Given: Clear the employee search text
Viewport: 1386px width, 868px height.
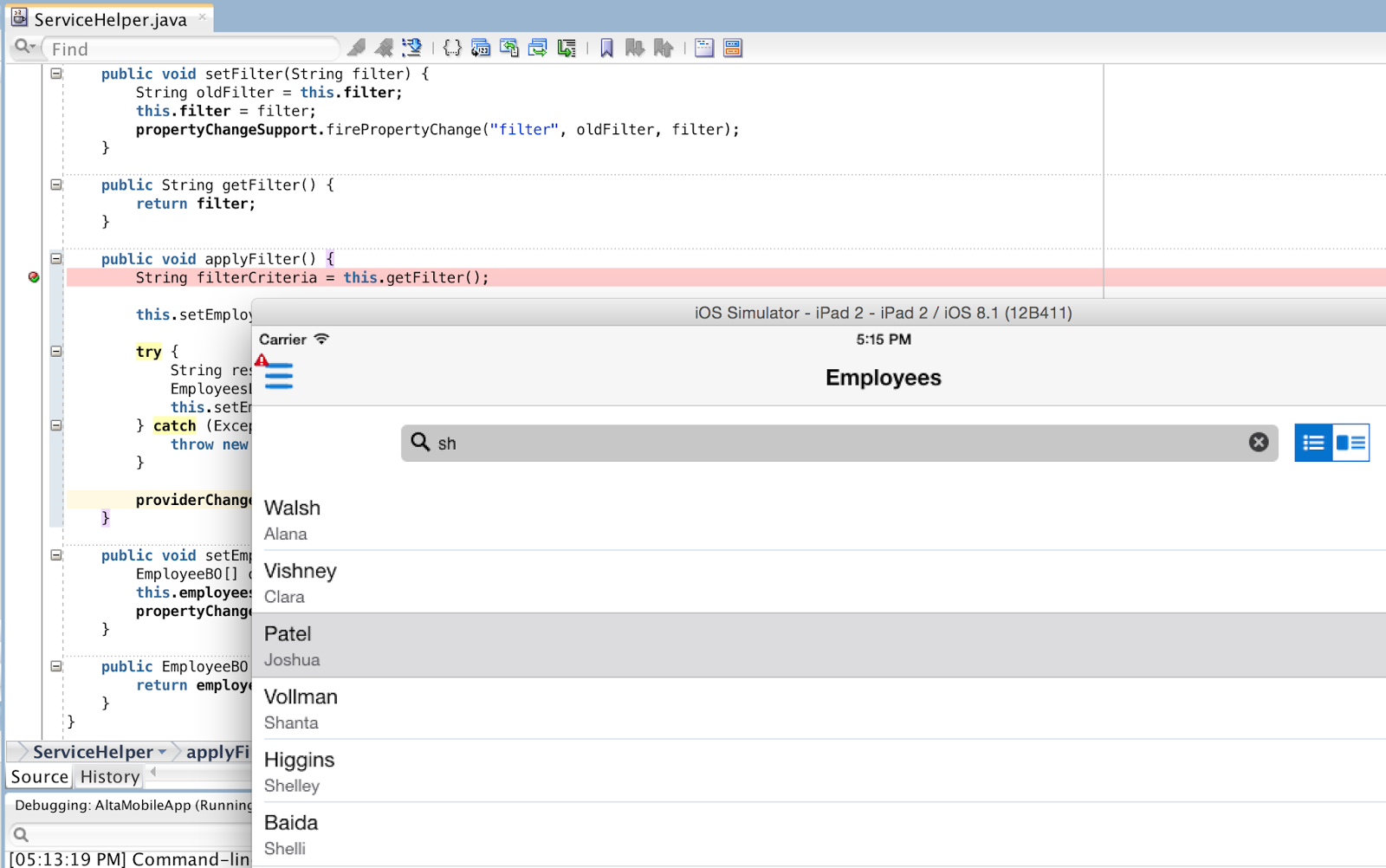Looking at the screenshot, I should click(1259, 443).
